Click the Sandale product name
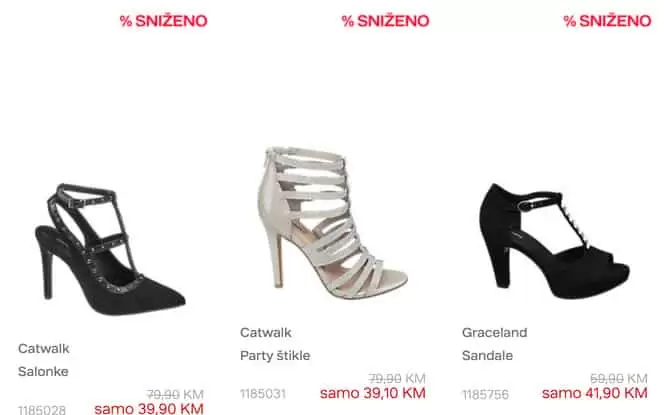This screenshot has width=664, height=415. [x=487, y=355]
